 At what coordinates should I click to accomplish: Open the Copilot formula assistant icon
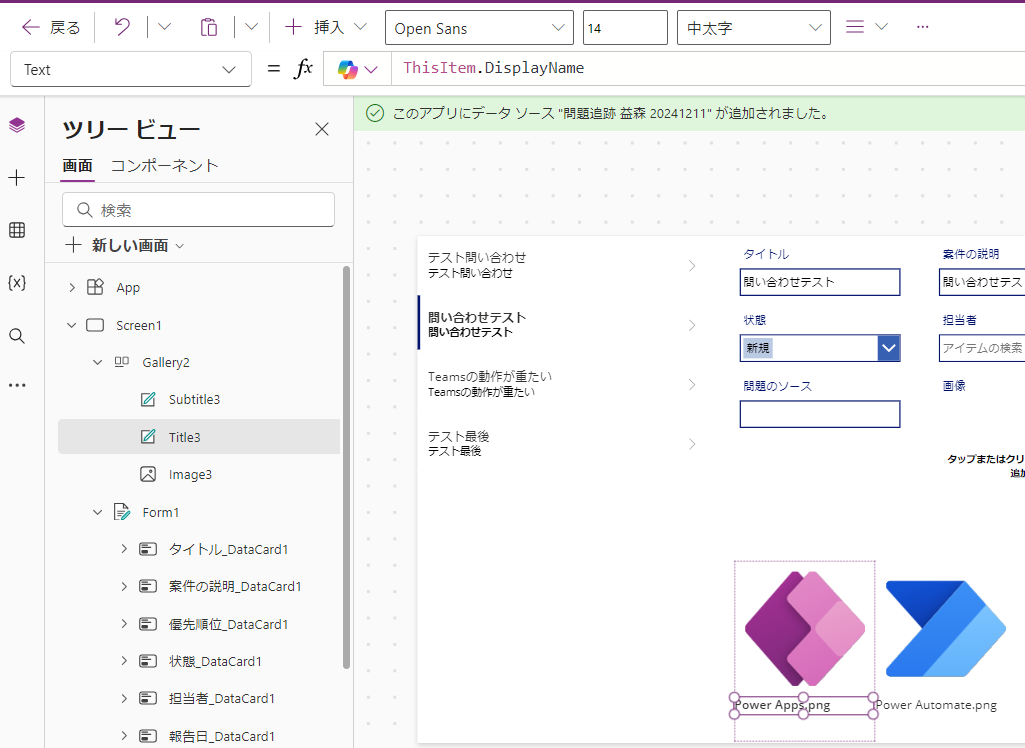coord(358,69)
